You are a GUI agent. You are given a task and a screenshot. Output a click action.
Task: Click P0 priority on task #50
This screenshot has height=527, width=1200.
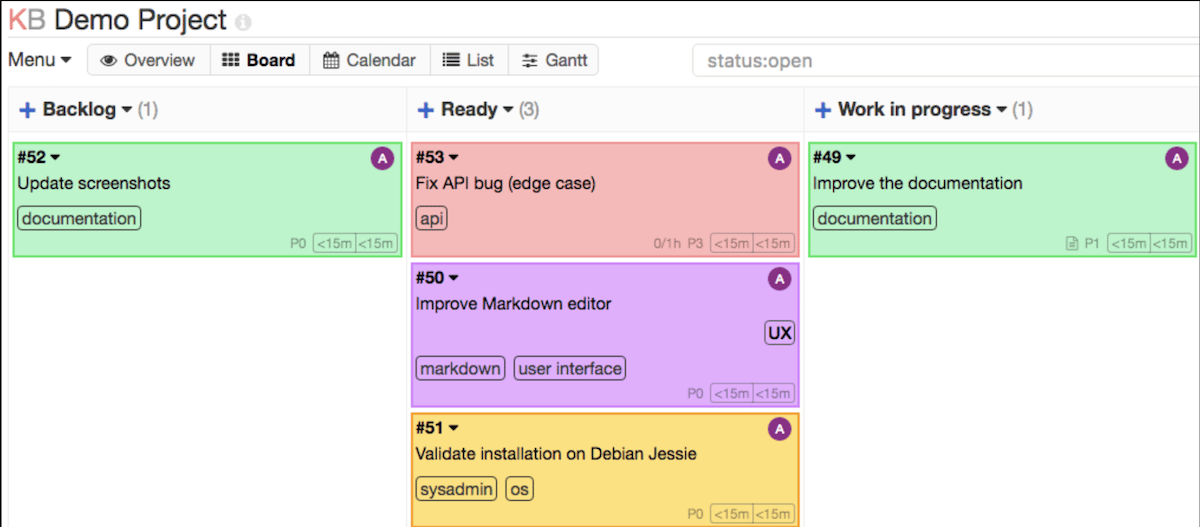(x=695, y=394)
